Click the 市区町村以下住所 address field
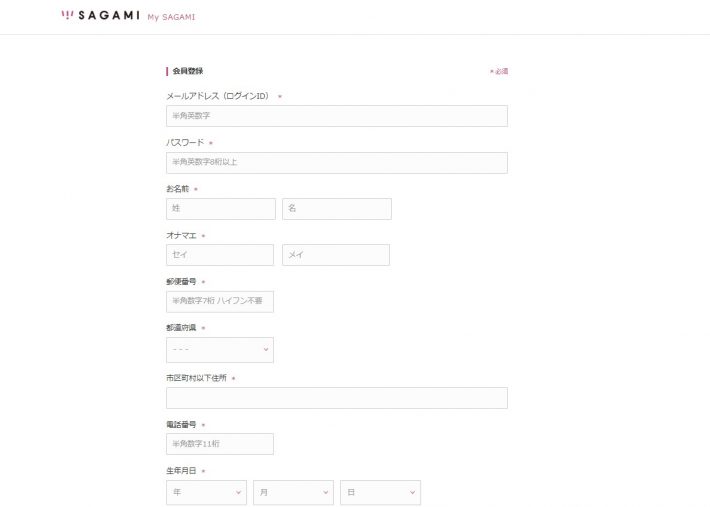 [x=336, y=398]
